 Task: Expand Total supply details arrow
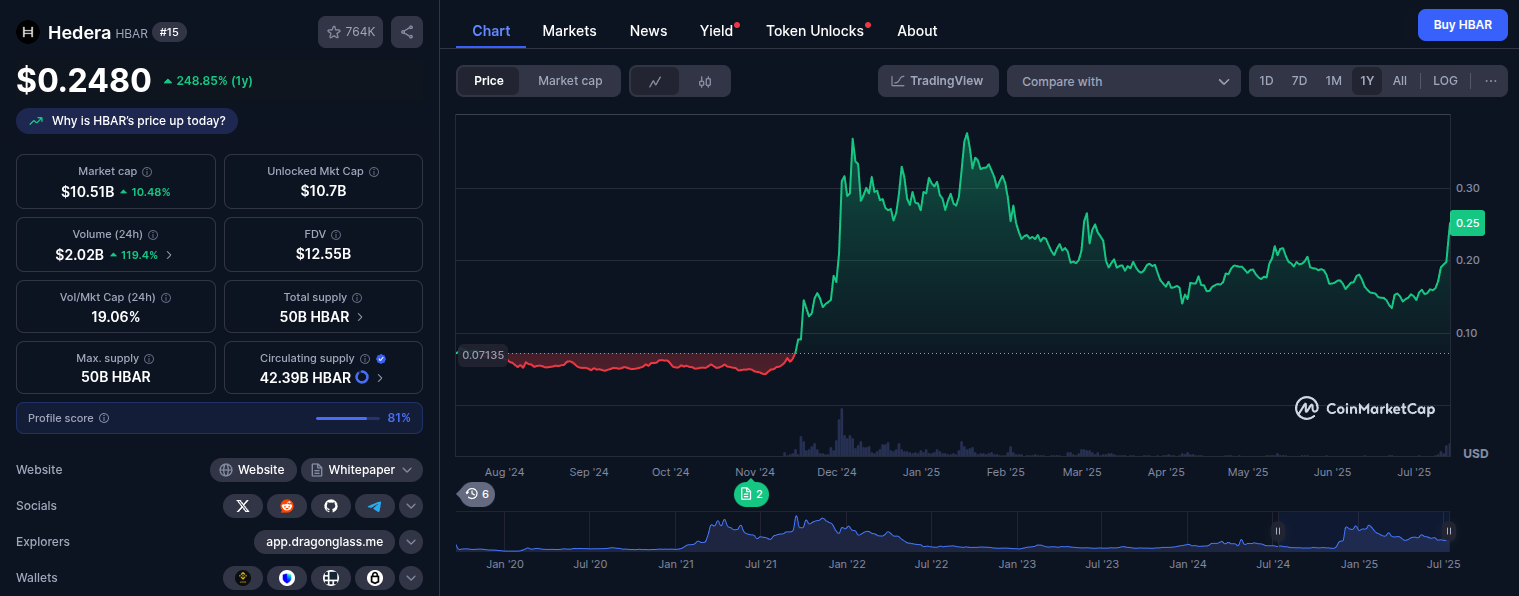pyautogui.click(x=360, y=317)
